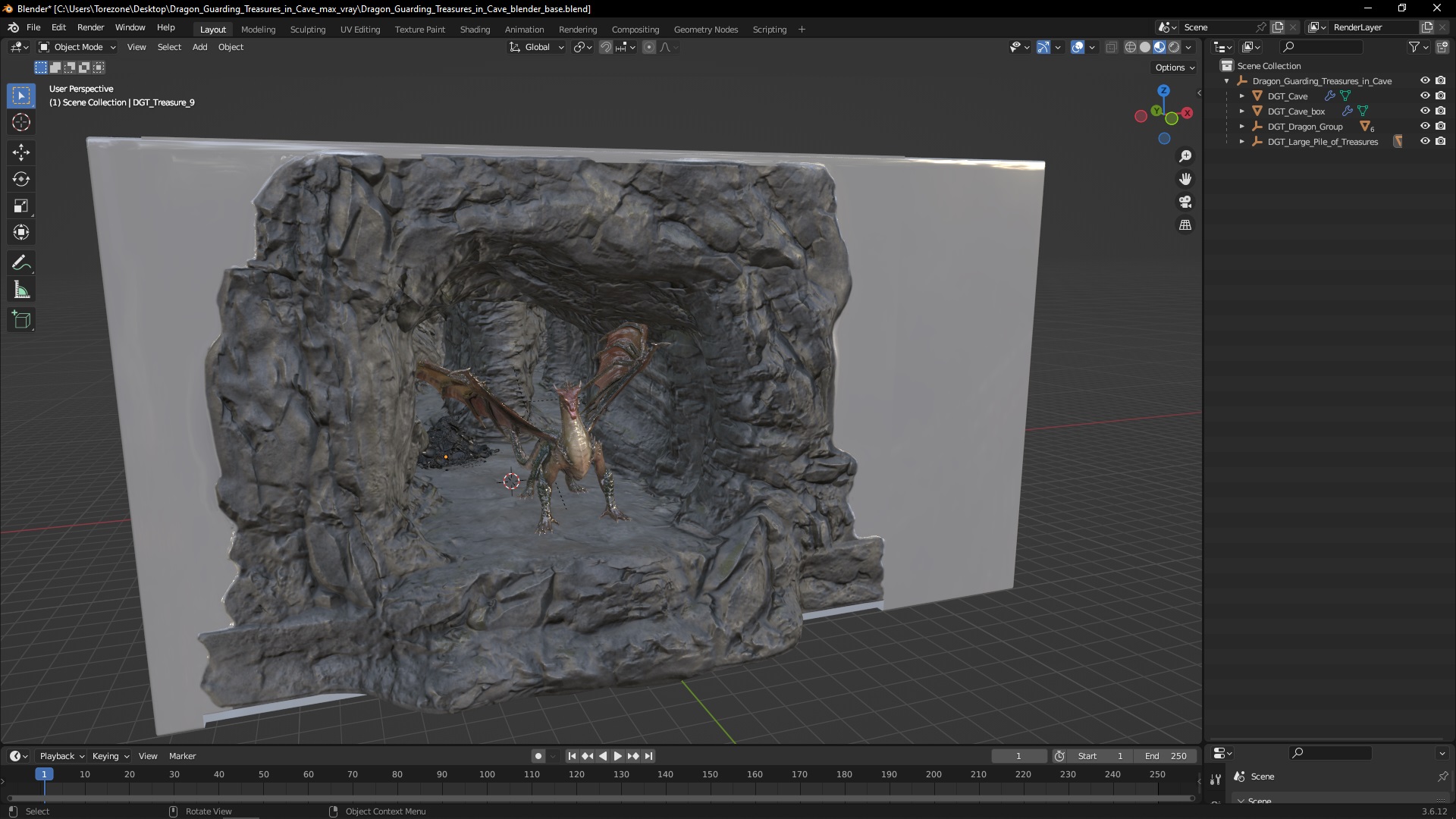The height and width of the screenshot is (819, 1456).
Task: Disable DGT_Cave in renders camera icon
Action: [x=1440, y=96]
